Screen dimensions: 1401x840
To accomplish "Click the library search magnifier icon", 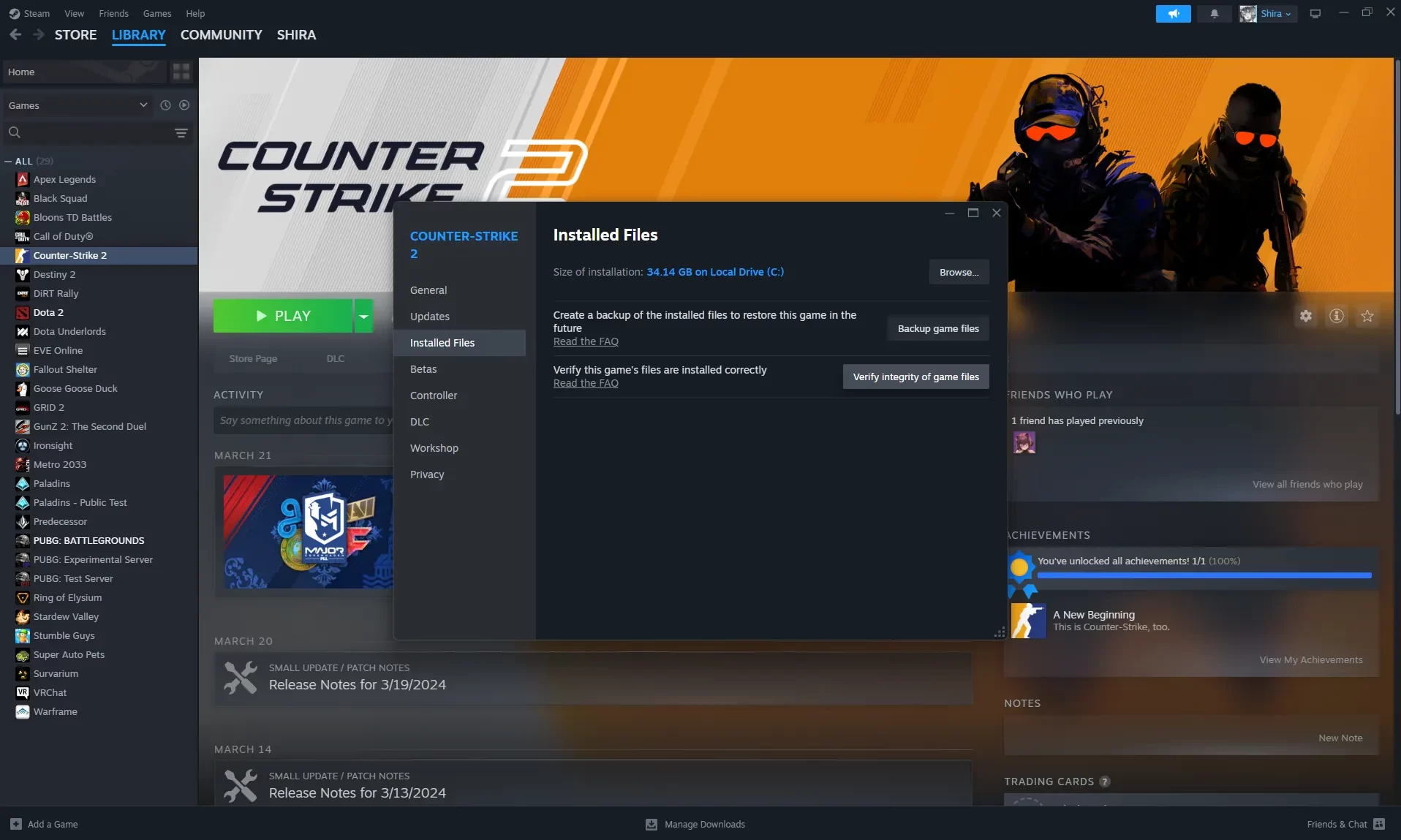I will [x=14, y=132].
